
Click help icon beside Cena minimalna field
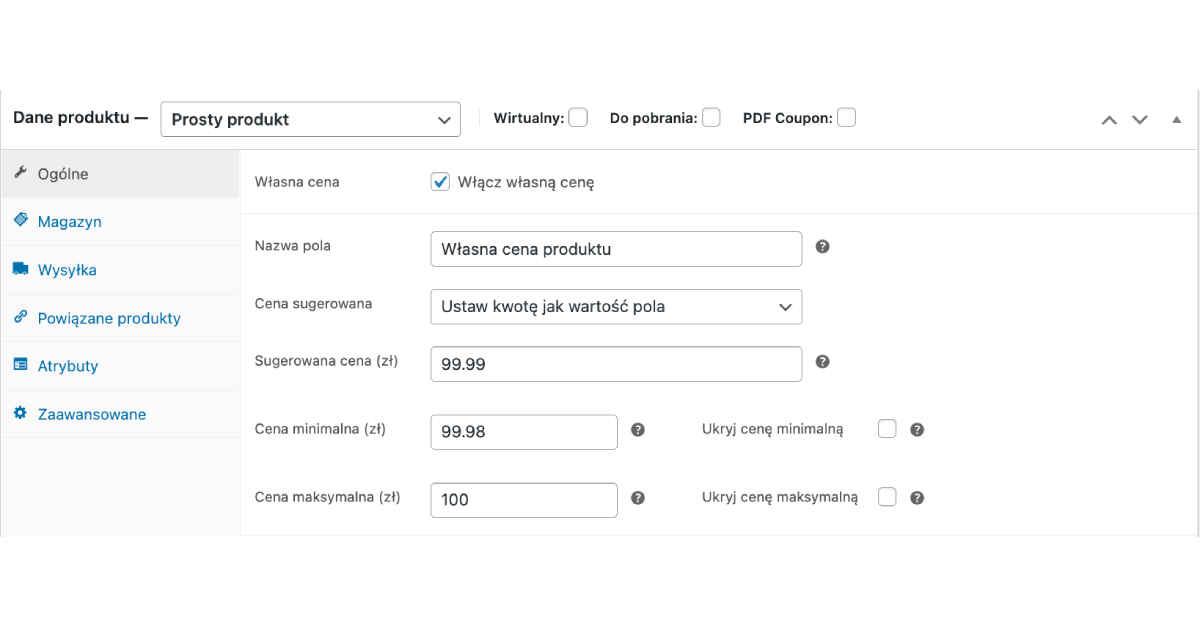point(638,430)
